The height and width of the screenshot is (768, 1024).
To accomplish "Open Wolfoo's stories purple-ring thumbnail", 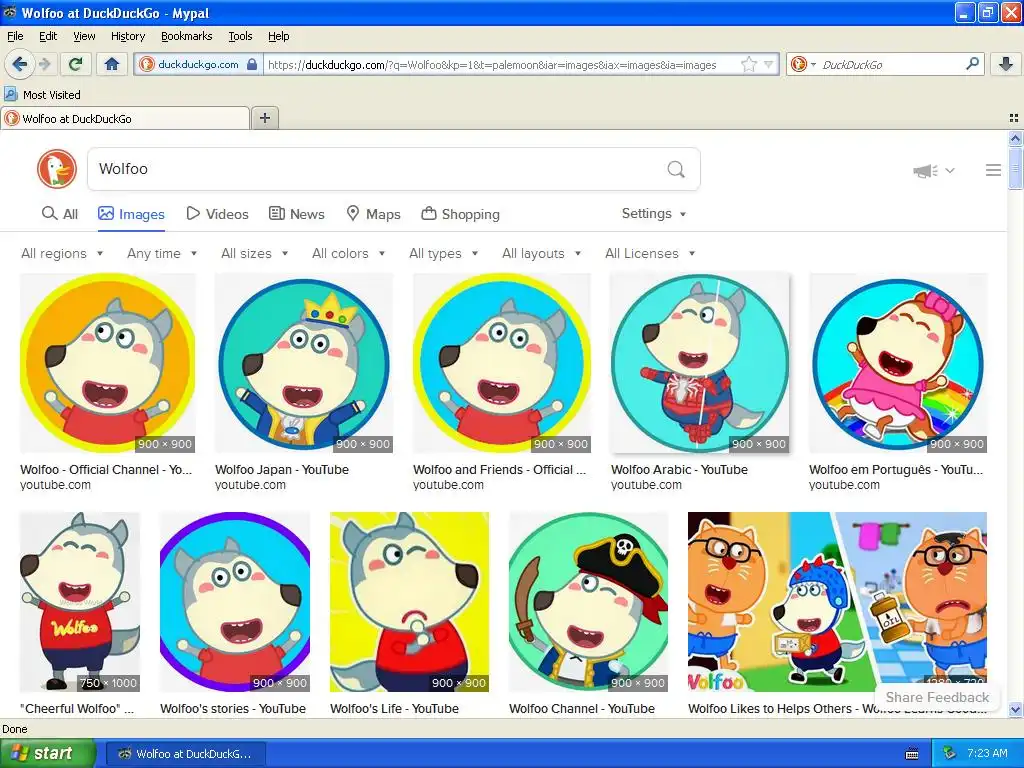I will [235, 602].
